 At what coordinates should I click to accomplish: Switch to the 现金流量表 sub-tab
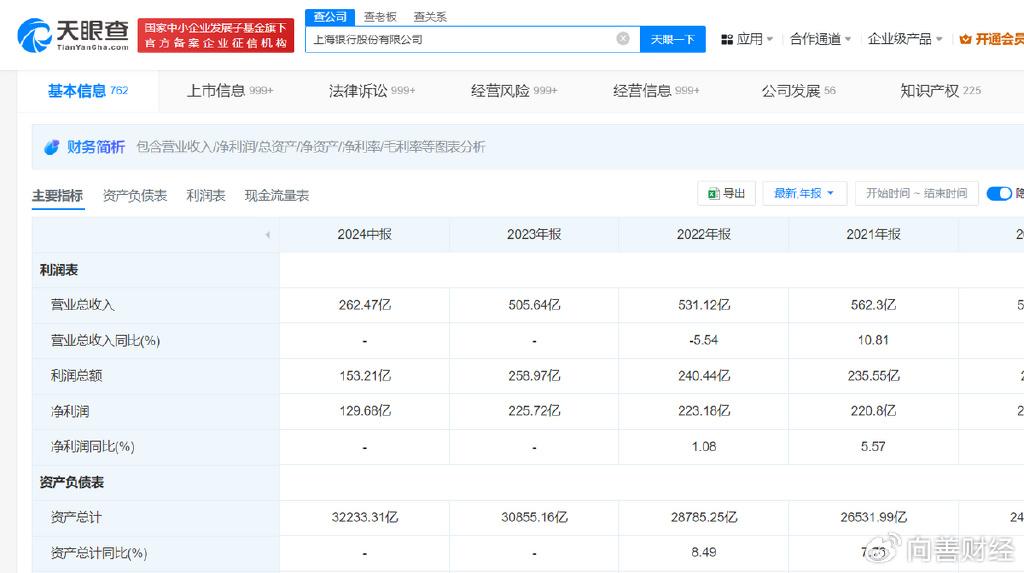pos(277,196)
